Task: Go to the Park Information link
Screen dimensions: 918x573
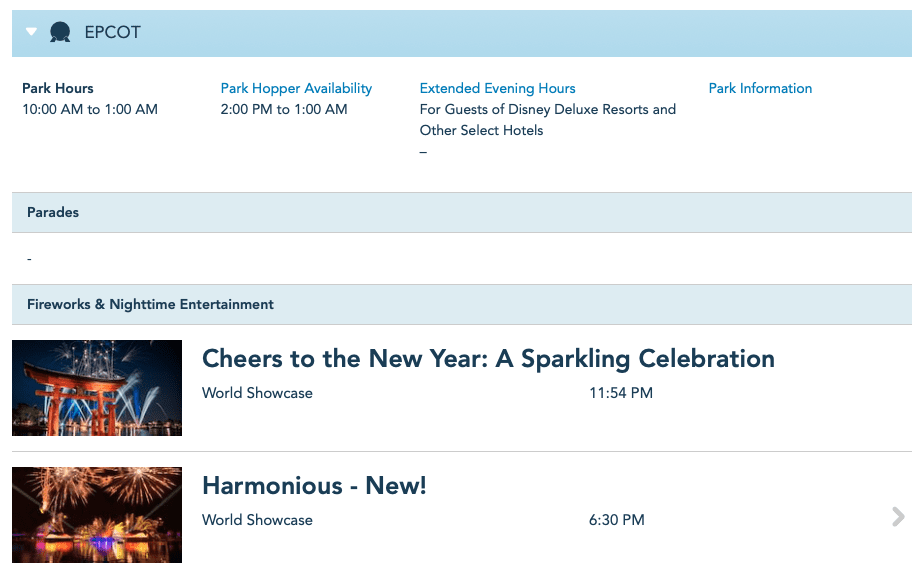Action: [760, 88]
